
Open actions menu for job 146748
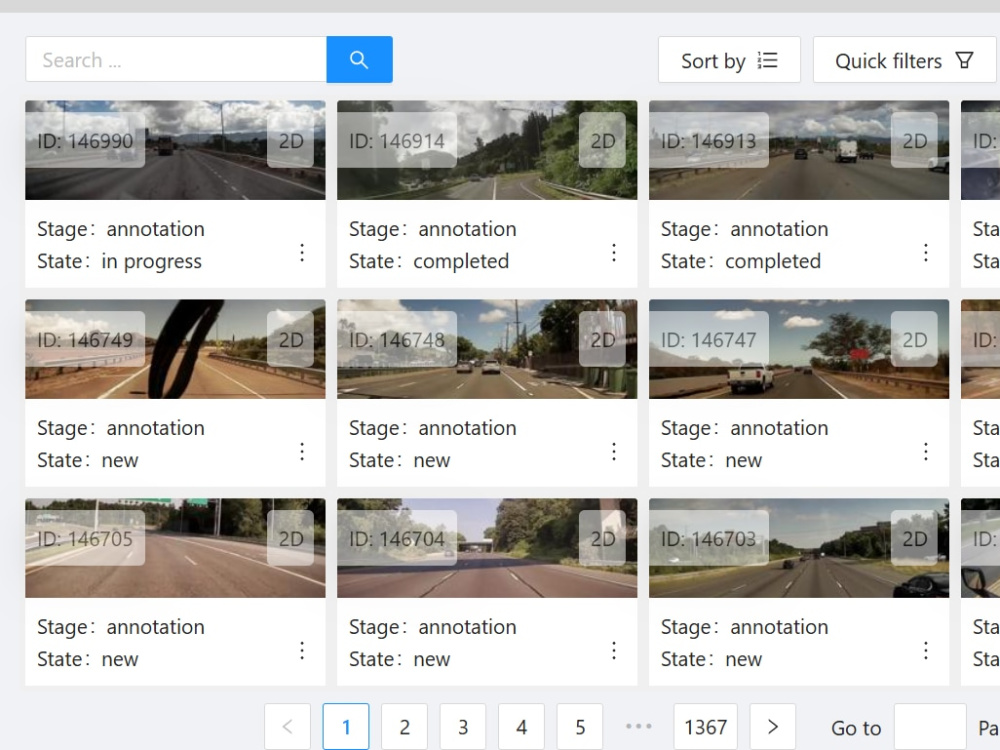614,452
